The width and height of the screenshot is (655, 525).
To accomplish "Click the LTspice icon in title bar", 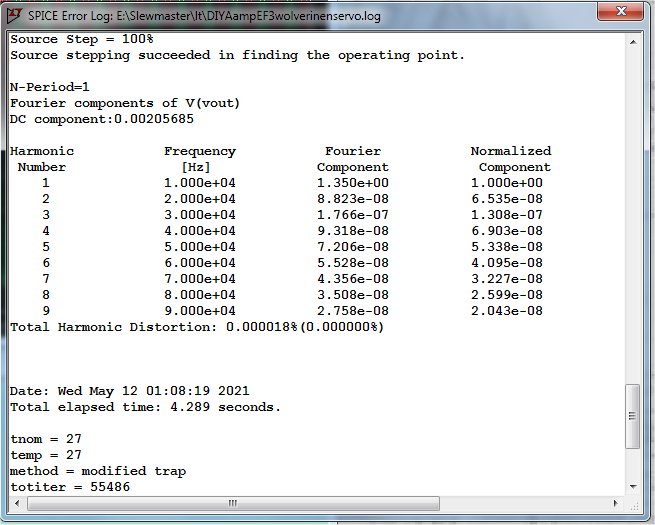I will click(14, 16).
